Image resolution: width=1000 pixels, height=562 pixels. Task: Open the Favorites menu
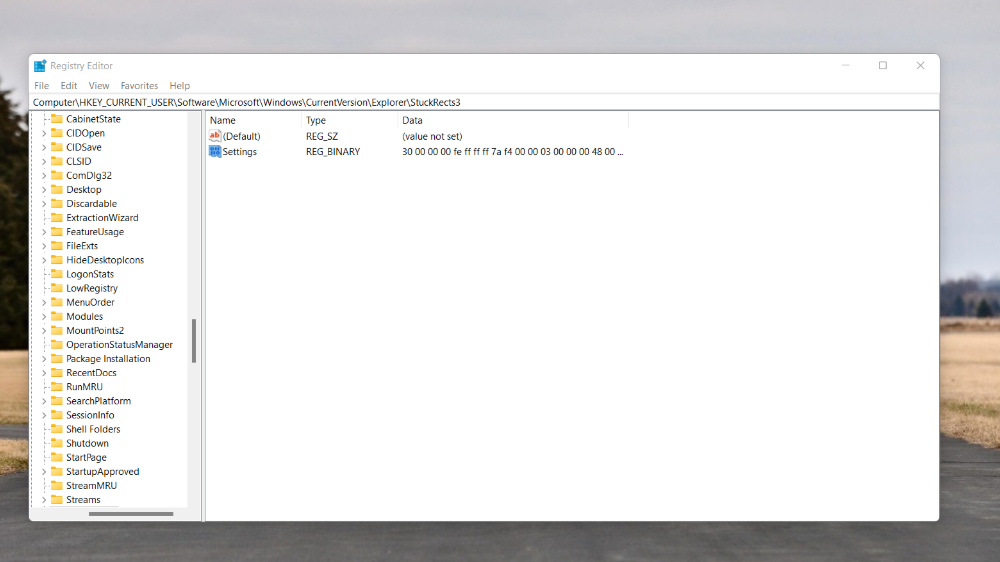click(x=139, y=86)
